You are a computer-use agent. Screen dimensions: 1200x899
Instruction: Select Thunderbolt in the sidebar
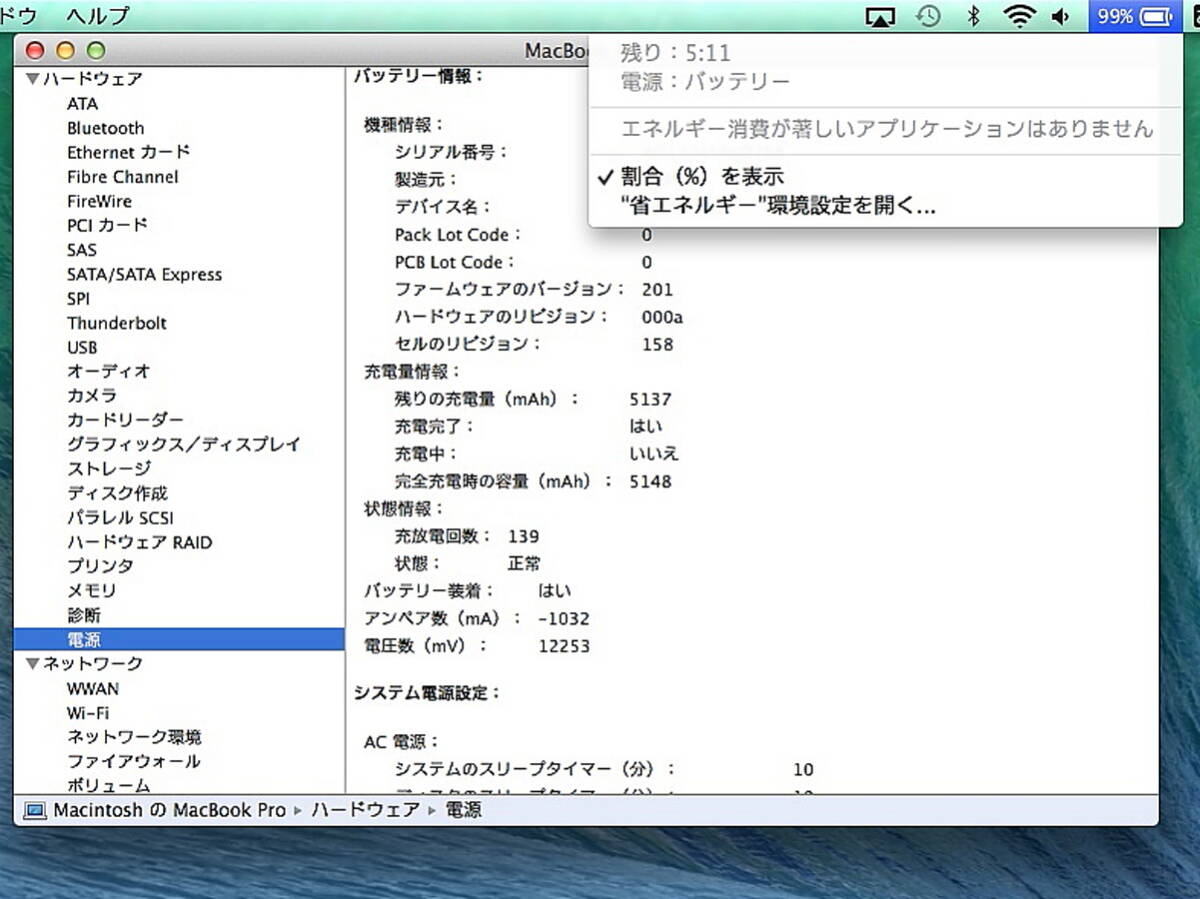[117, 323]
